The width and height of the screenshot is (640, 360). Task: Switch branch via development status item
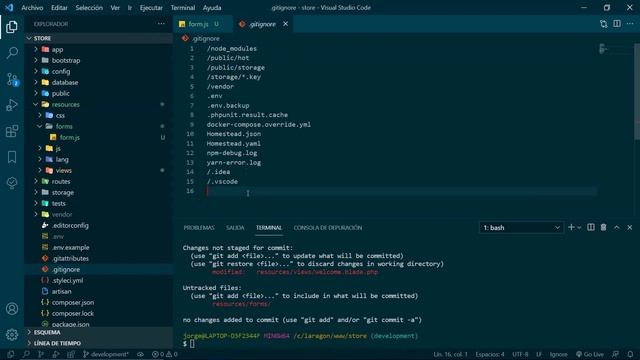tap(106, 354)
